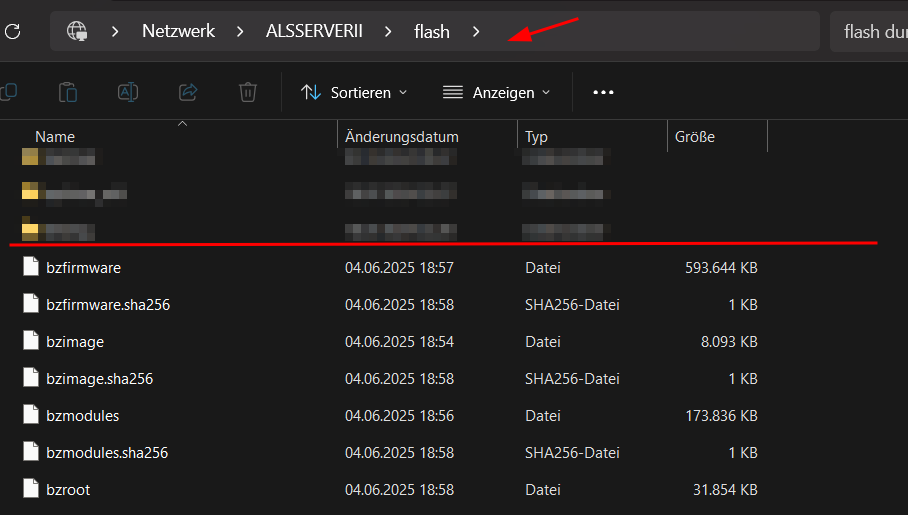Expand chevron after flash breadcrumb

[476, 31]
